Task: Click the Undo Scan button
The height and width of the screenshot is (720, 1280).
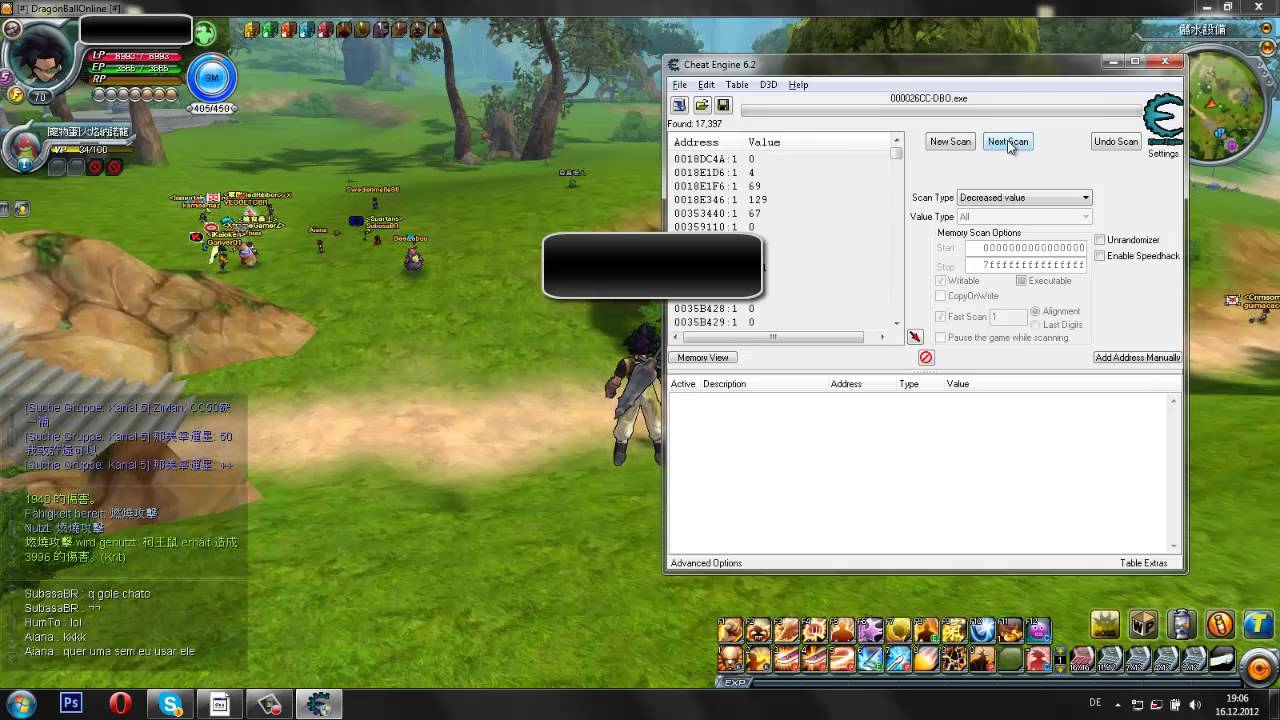Action: tap(1115, 142)
